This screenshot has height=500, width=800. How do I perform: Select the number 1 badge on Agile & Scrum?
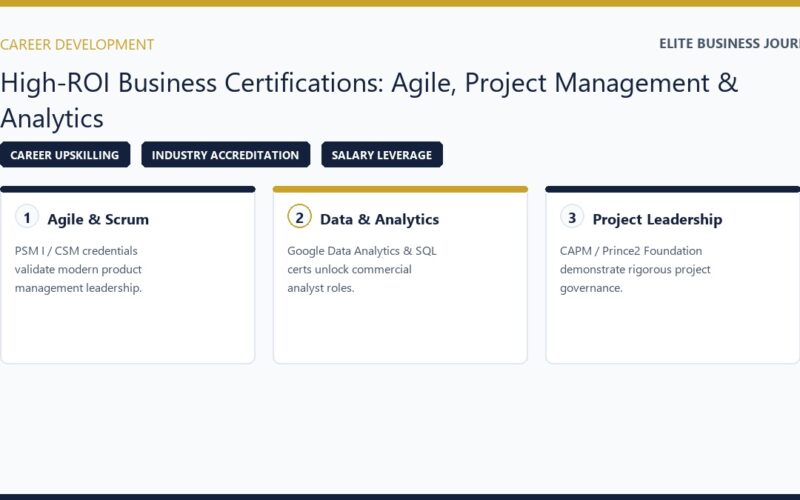tap(27, 217)
